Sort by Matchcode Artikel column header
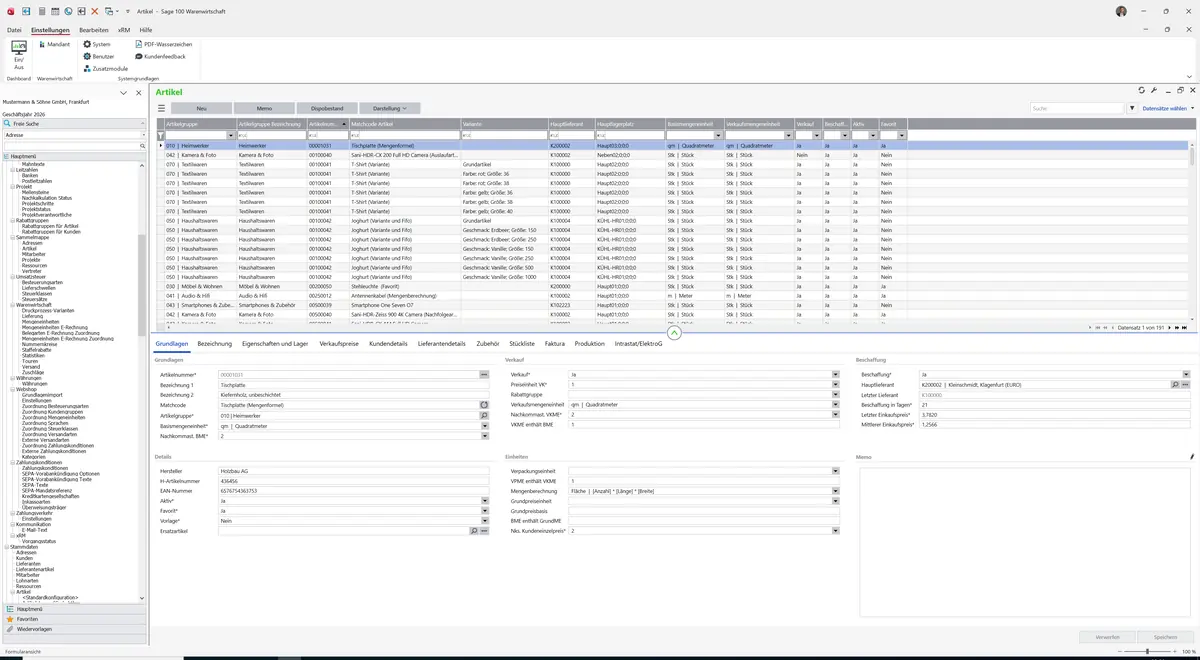Image resolution: width=1200 pixels, height=660 pixels. 404,124
